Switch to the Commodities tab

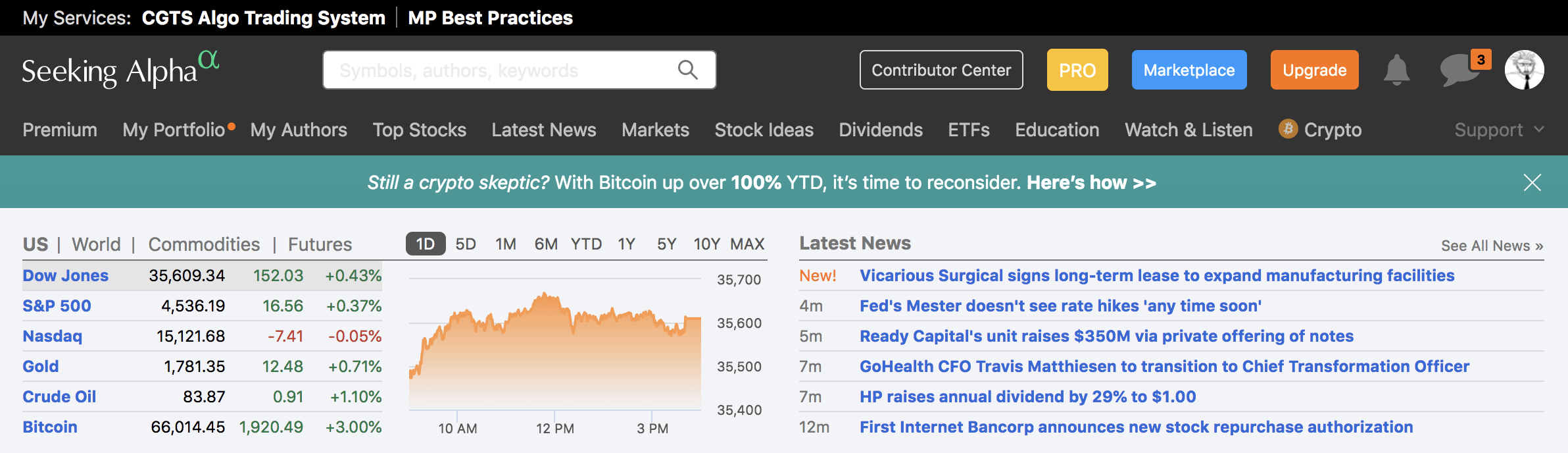click(204, 244)
